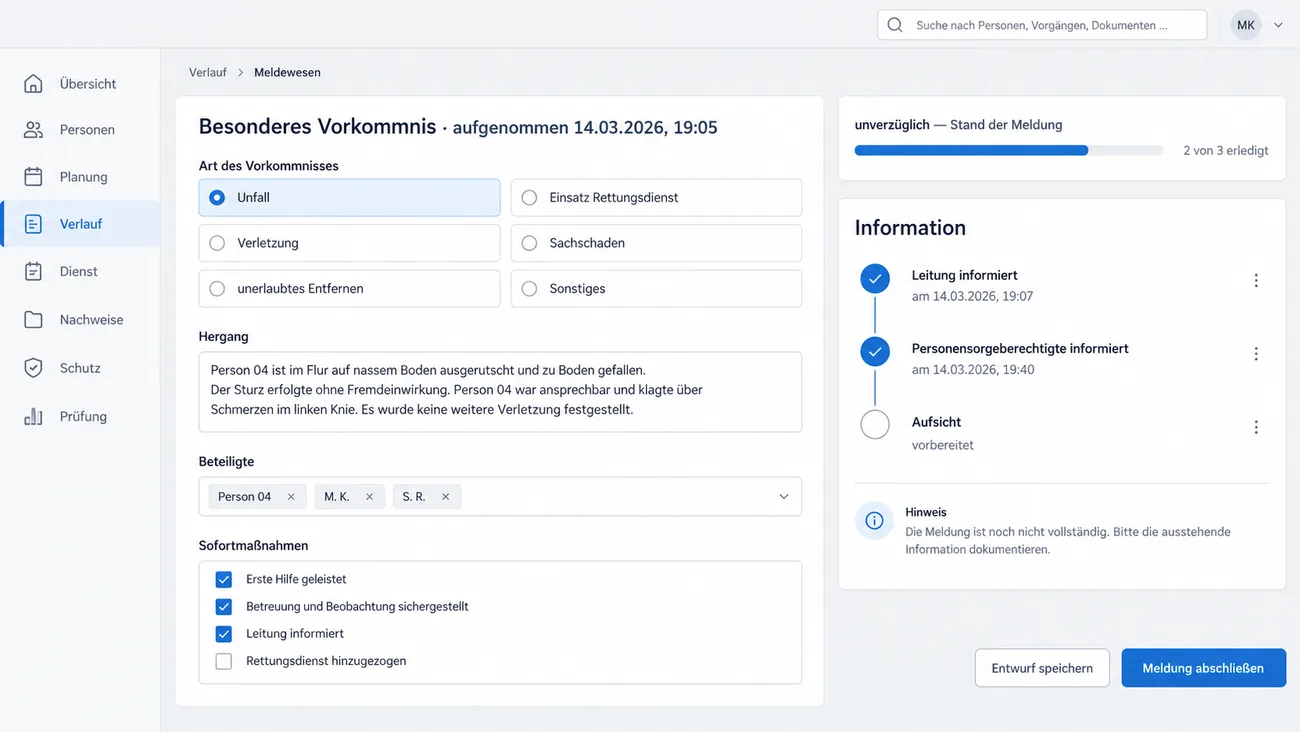
Task: Expand the Beteiligte dropdown chevron
Action: (x=784, y=497)
